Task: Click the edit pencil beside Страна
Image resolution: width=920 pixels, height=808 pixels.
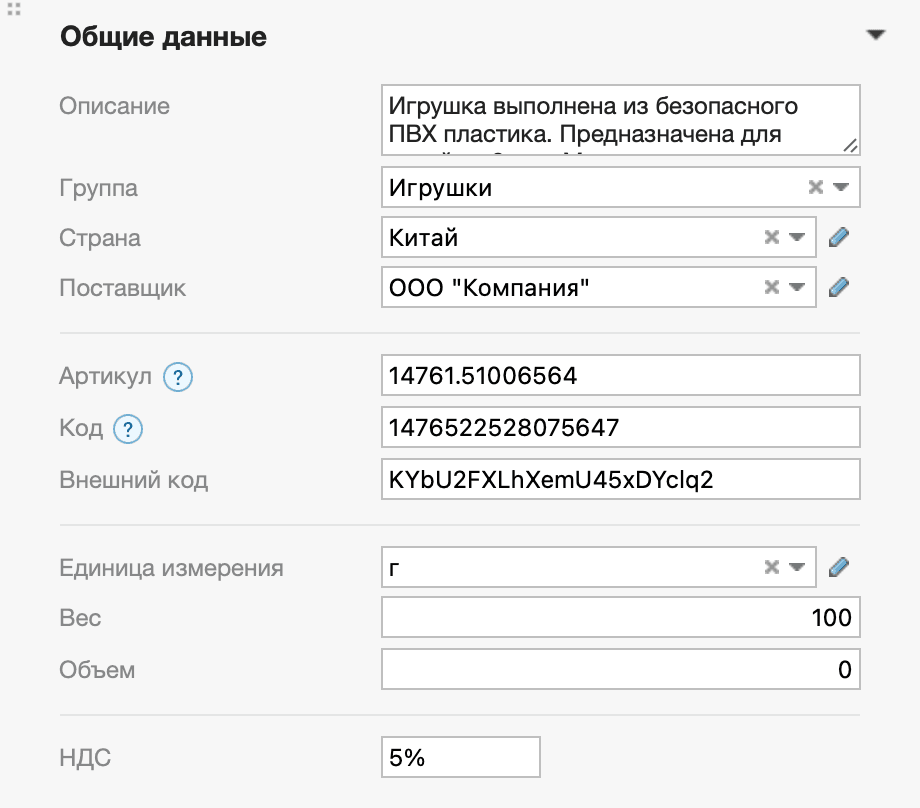Action: [x=839, y=237]
